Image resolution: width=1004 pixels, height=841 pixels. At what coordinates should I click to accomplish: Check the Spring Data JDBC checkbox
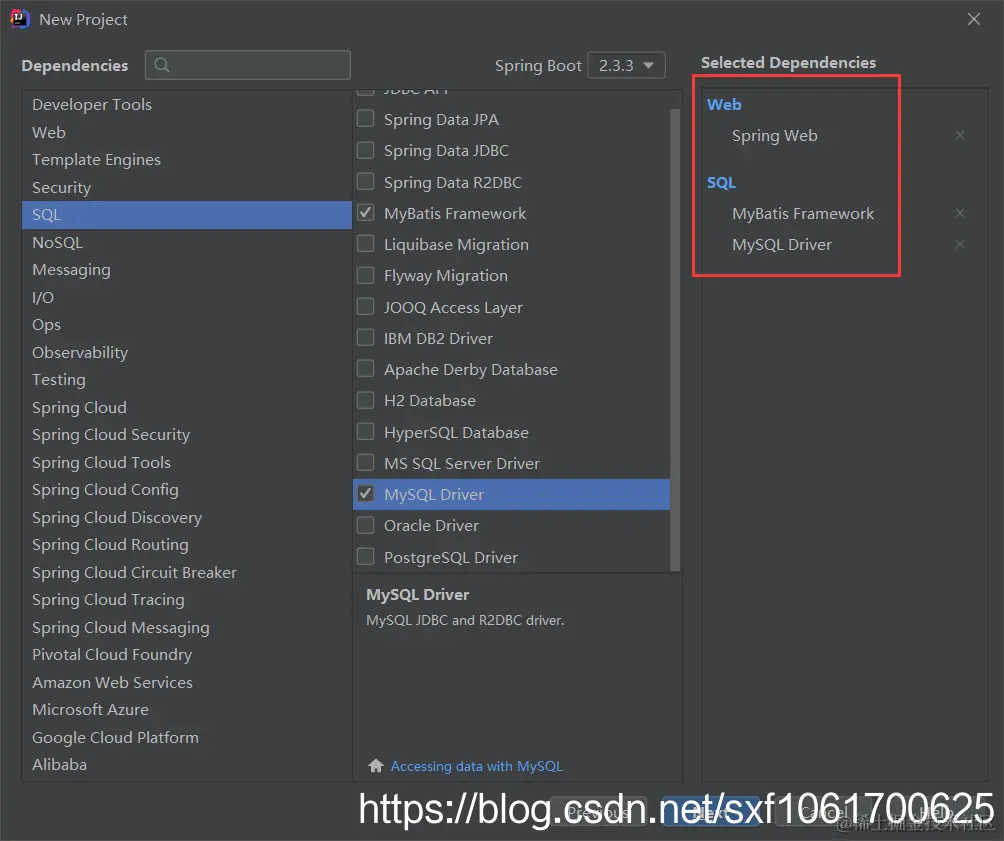click(x=366, y=150)
